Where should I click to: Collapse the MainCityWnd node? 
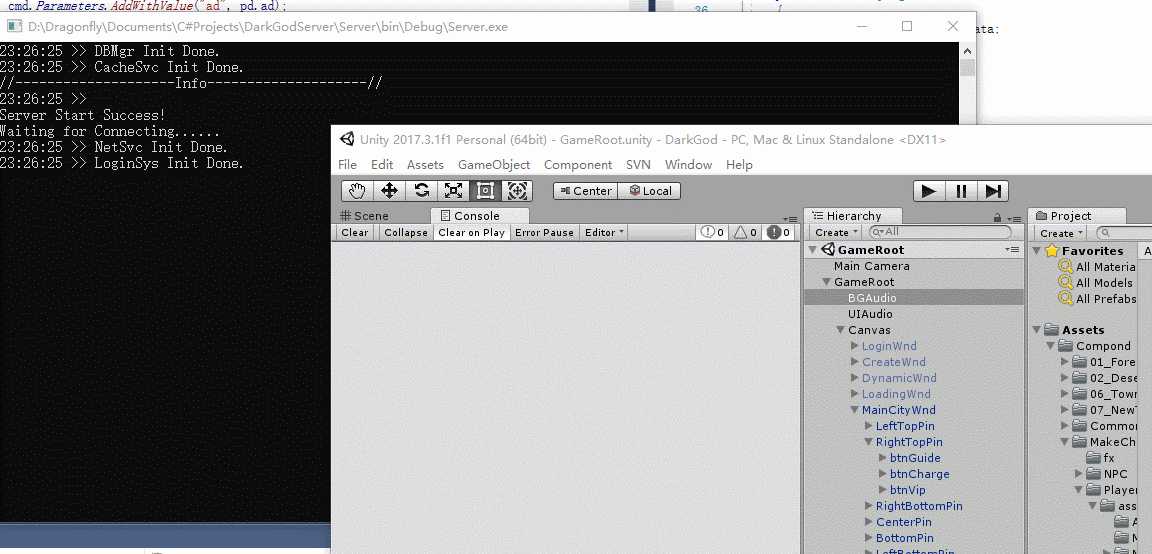click(854, 410)
